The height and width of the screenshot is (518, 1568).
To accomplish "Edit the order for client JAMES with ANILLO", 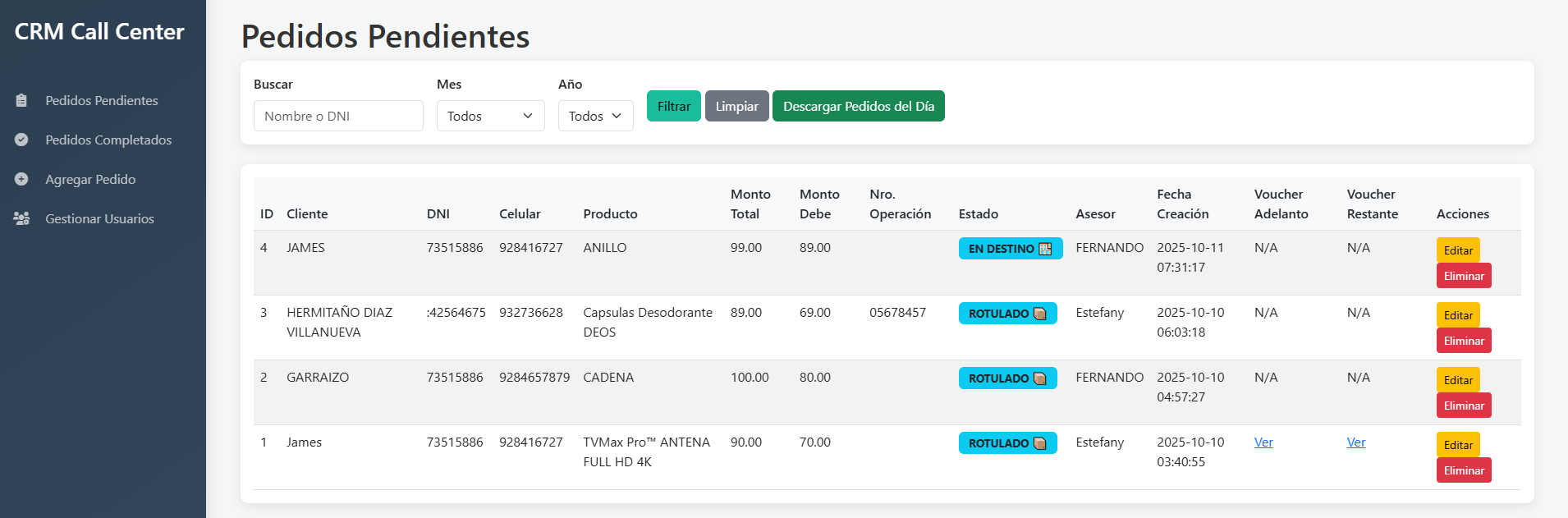I will (1457, 250).
